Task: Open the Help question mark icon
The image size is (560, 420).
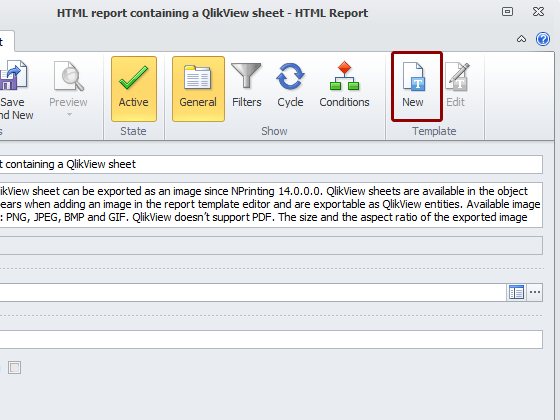Action: [x=543, y=39]
